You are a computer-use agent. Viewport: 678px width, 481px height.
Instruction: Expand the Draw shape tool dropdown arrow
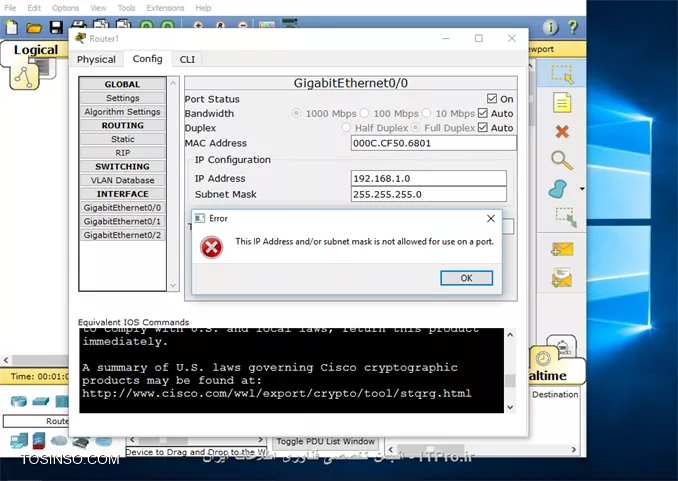pos(582,189)
